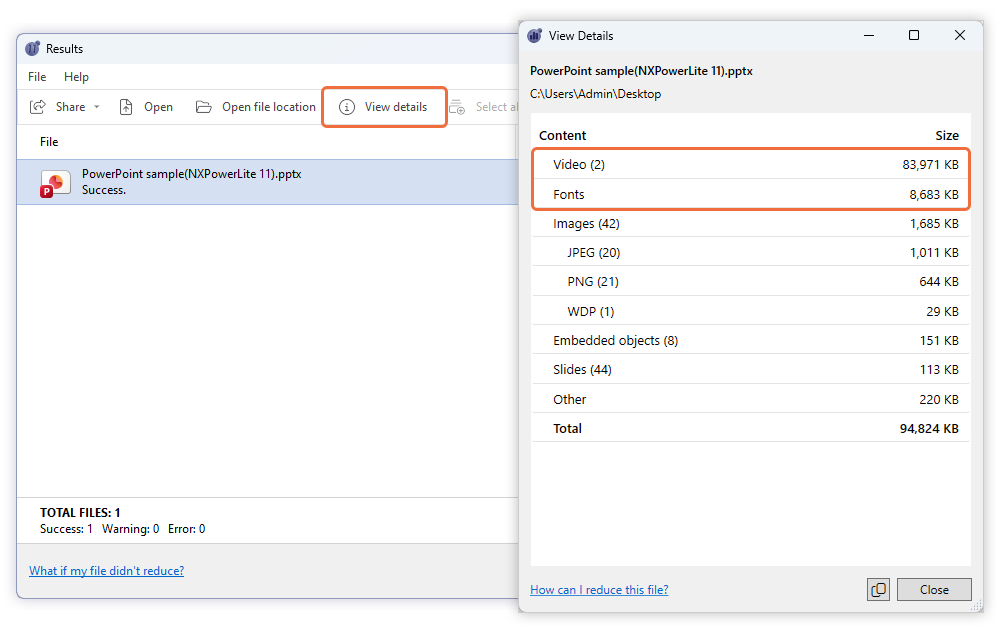Open the Share dropdown arrow
Image resolution: width=1000 pixels, height=638 pixels.
pyautogui.click(x=97, y=107)
